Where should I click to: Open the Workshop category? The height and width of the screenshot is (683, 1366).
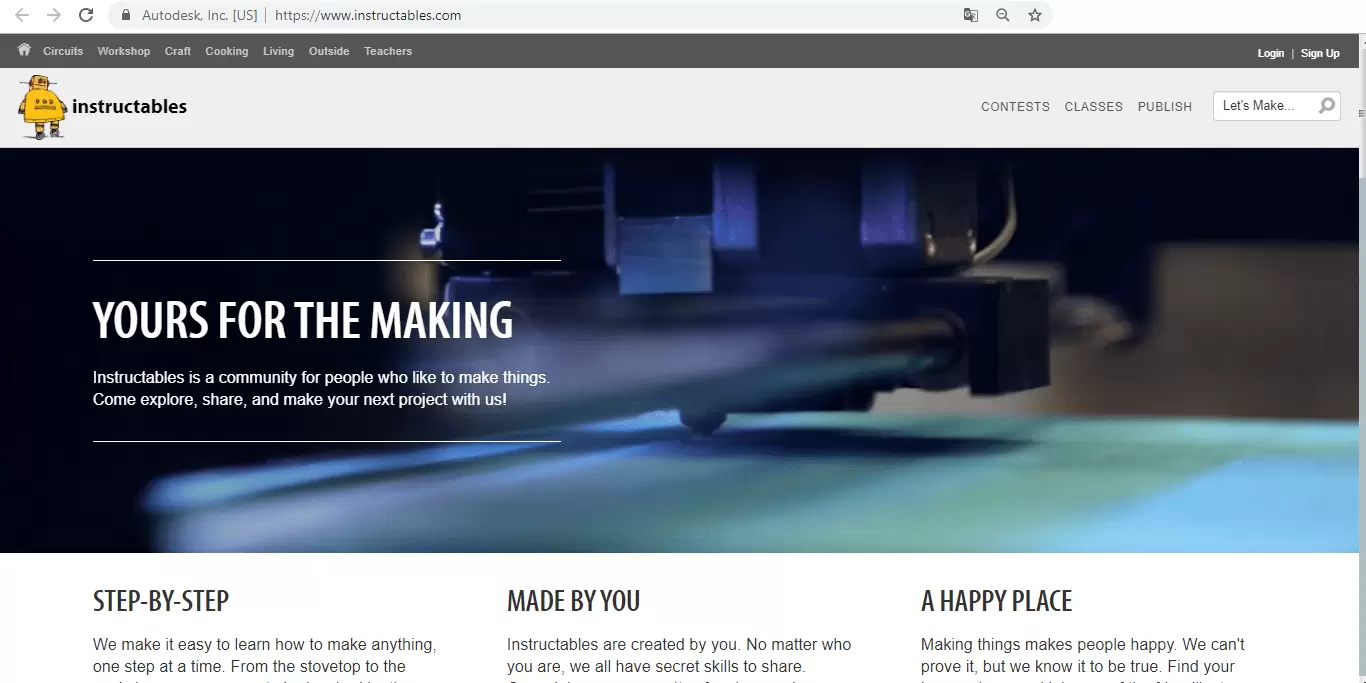[x=124, y=51]
